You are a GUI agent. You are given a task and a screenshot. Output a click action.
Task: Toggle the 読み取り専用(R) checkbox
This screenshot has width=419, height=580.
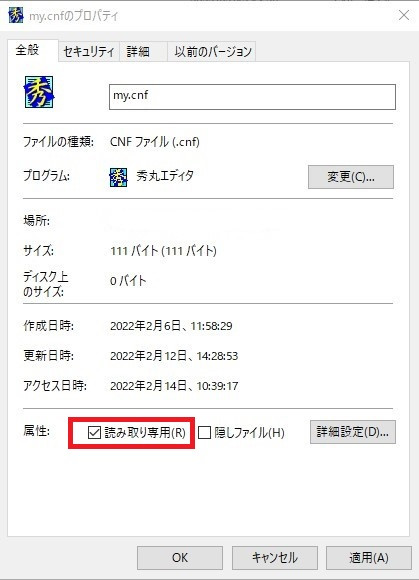(x=94, y=432)
